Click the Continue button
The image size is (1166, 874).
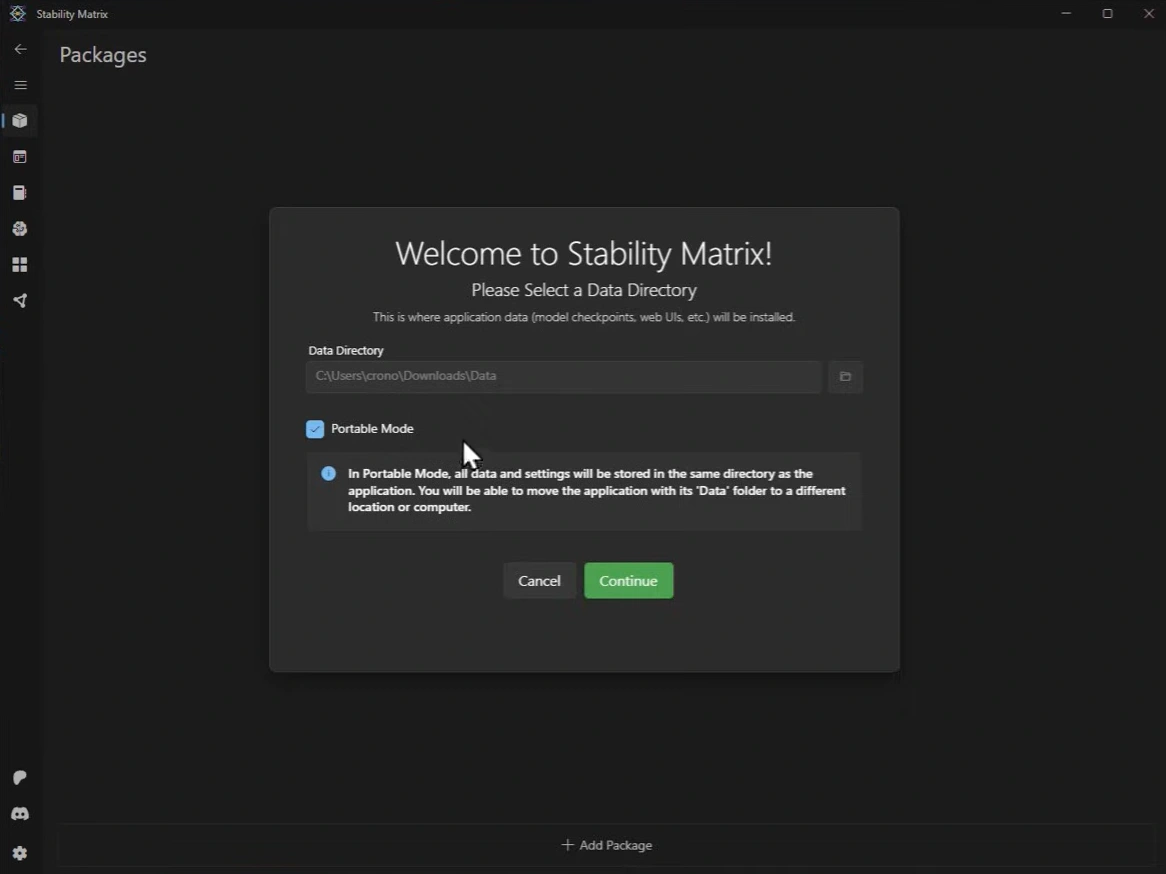click(x=628, y=580)
